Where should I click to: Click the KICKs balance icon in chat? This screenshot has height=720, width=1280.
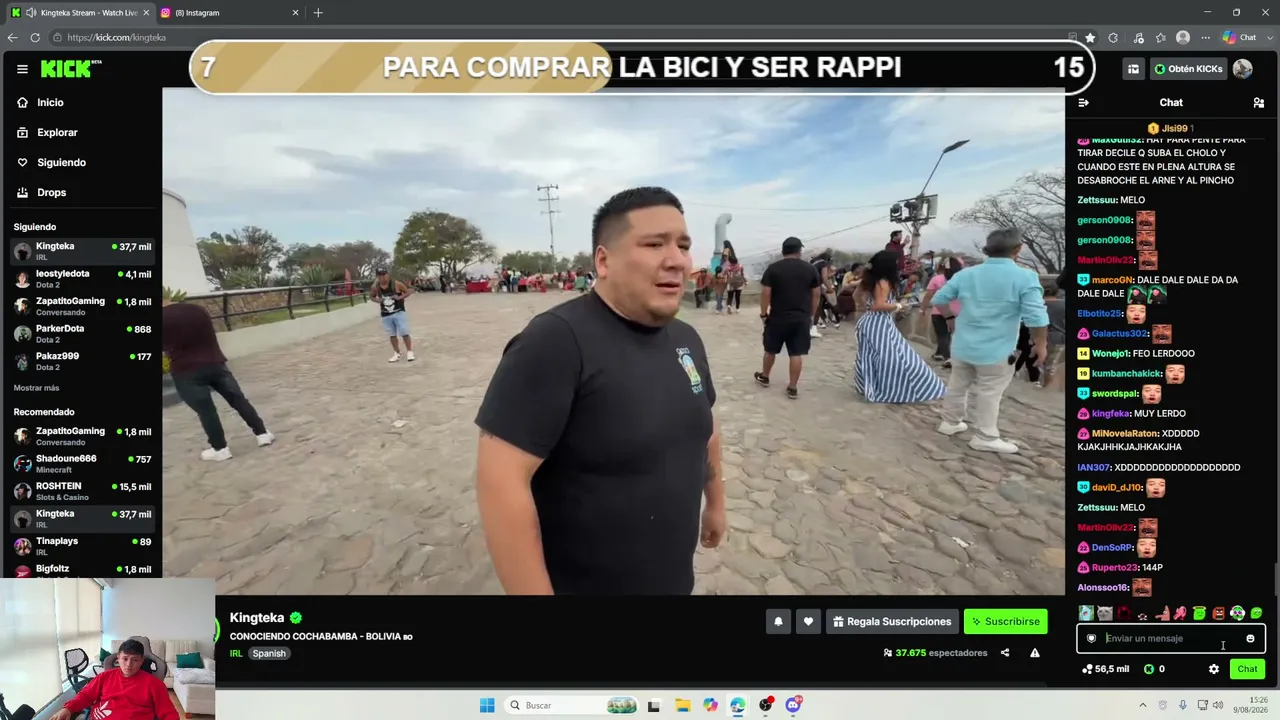click(x=1149, y=669)
